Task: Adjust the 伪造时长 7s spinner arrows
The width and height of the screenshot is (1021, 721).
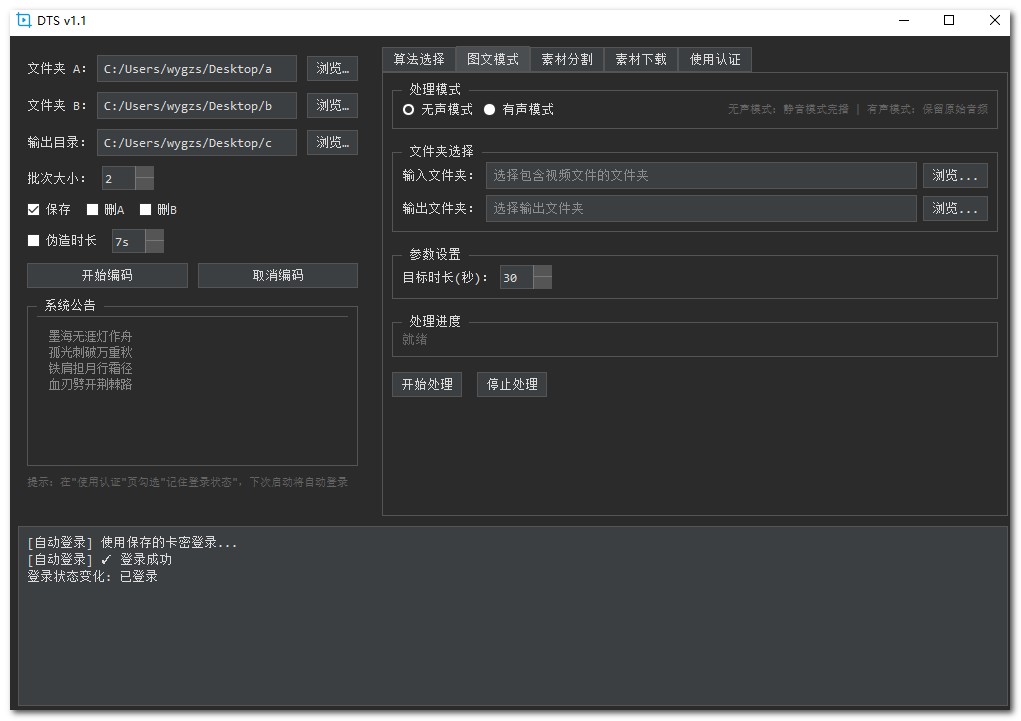Action: point(154,241)
